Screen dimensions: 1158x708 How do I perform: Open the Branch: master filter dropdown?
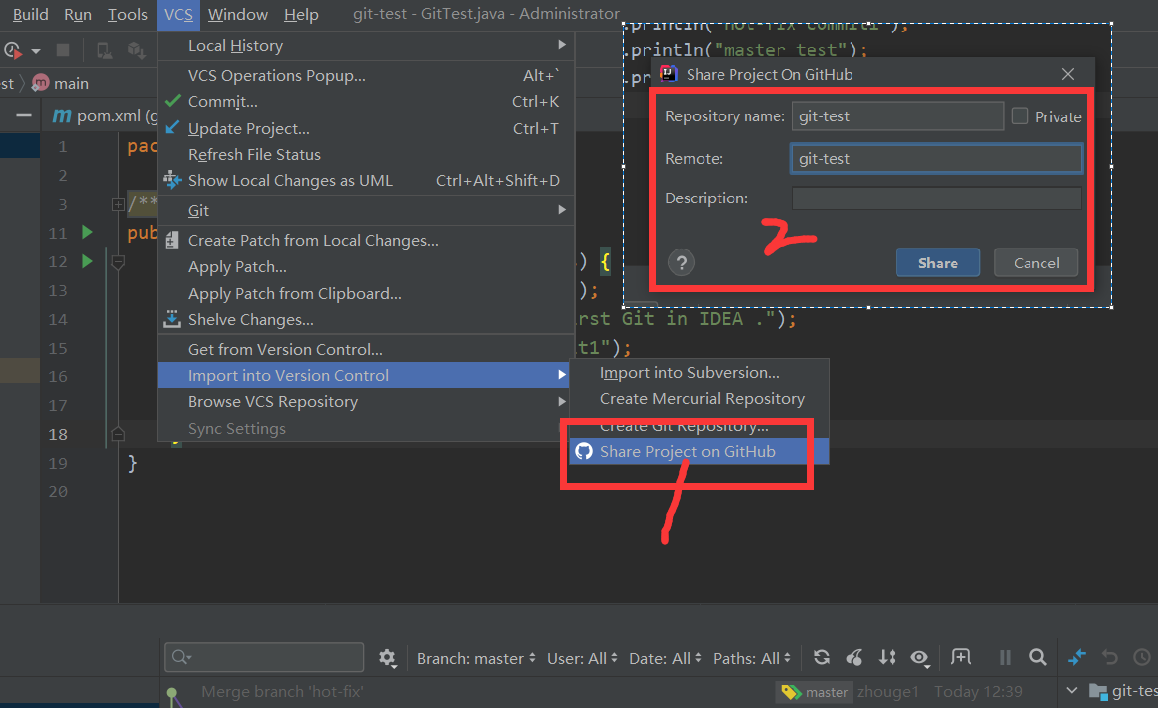[476, 658]
